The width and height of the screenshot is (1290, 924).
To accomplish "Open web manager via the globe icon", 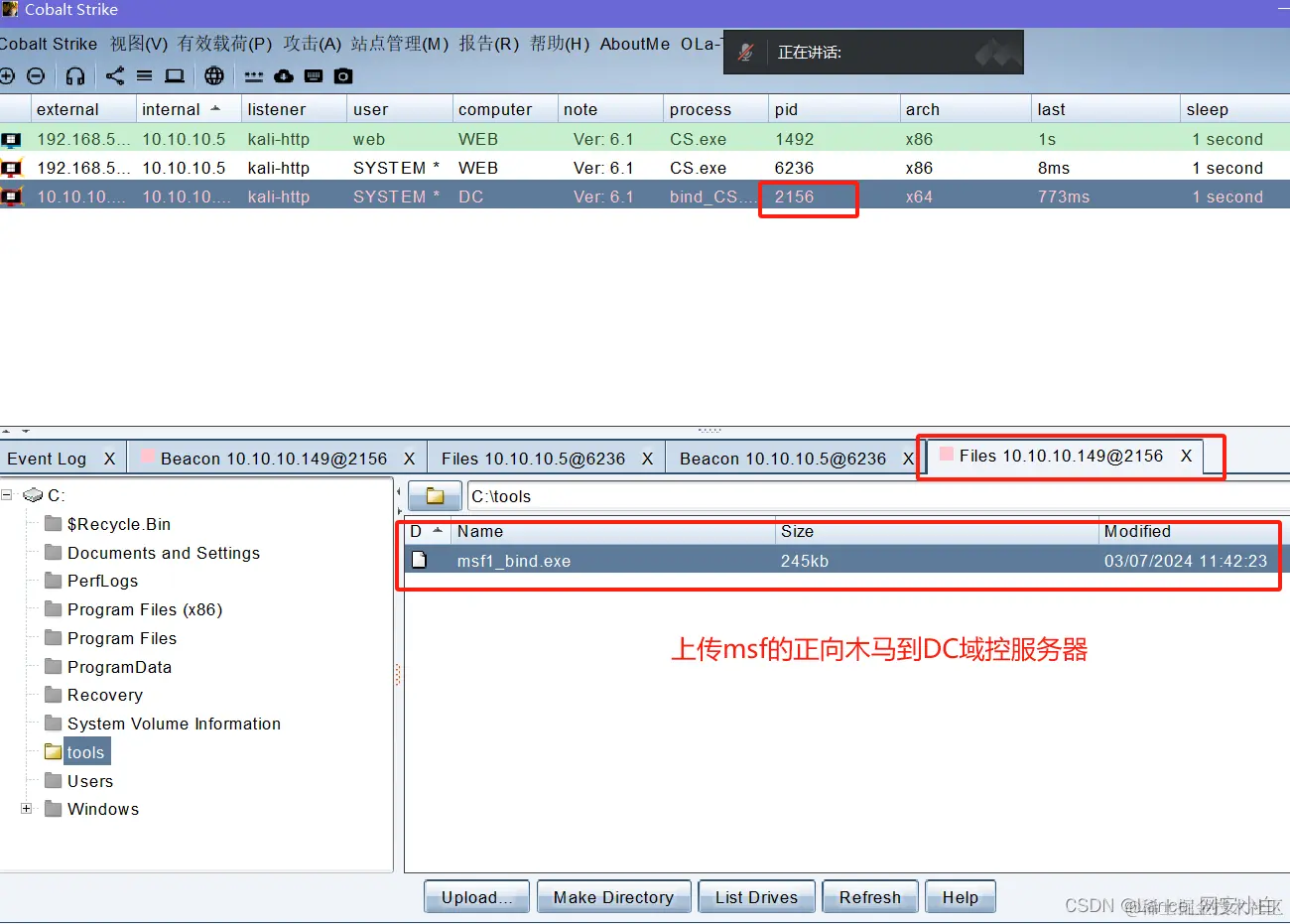I will pyautogui.click(x=214, y=76).
